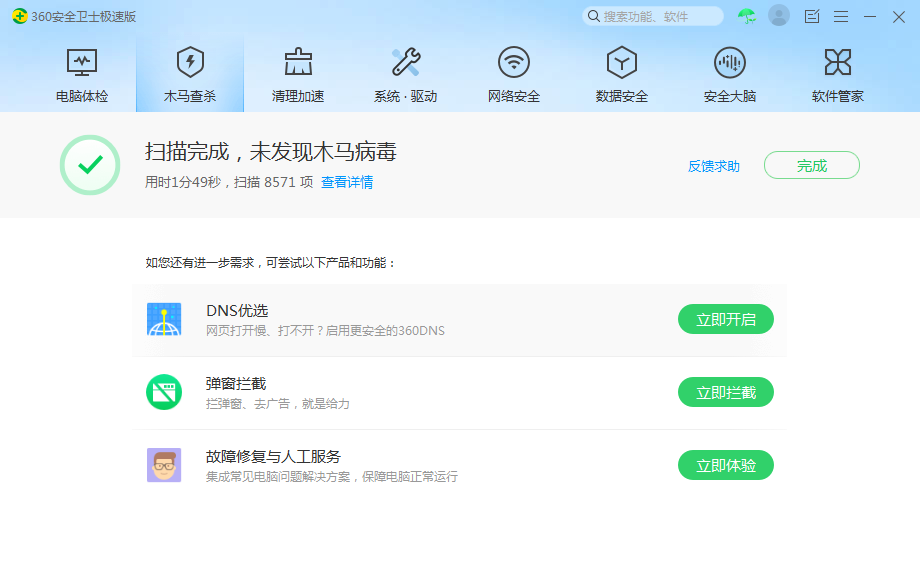Viewport: 920px width, 580px height.
Task: Click description 网页打开慢、打不开？启用更安全的360DNS
Action: pos(325,331)
